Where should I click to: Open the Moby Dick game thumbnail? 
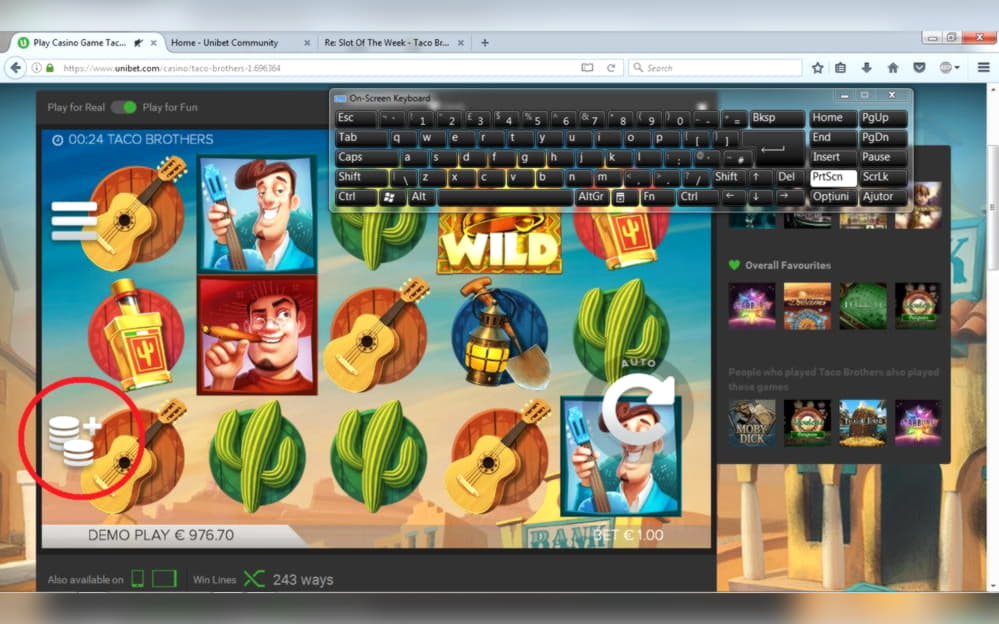(x=752, y=423)
